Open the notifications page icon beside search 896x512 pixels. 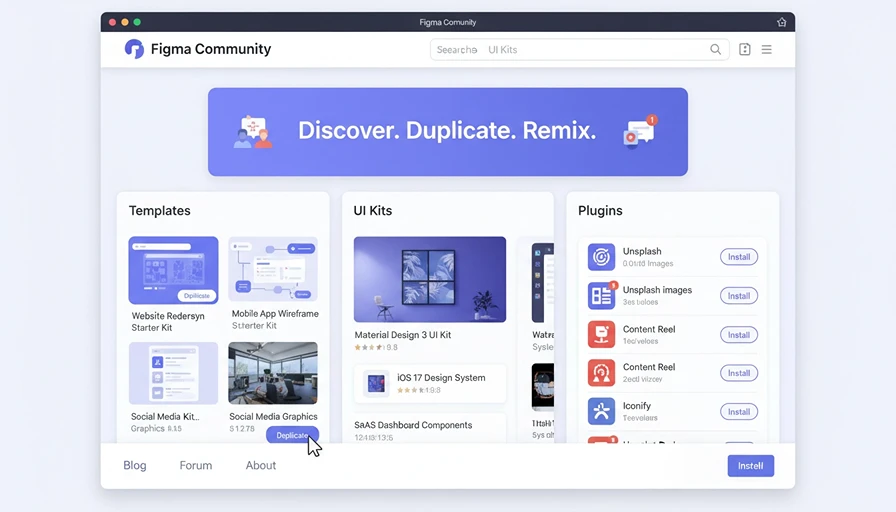pyautogui.click(x=745, y=50)
